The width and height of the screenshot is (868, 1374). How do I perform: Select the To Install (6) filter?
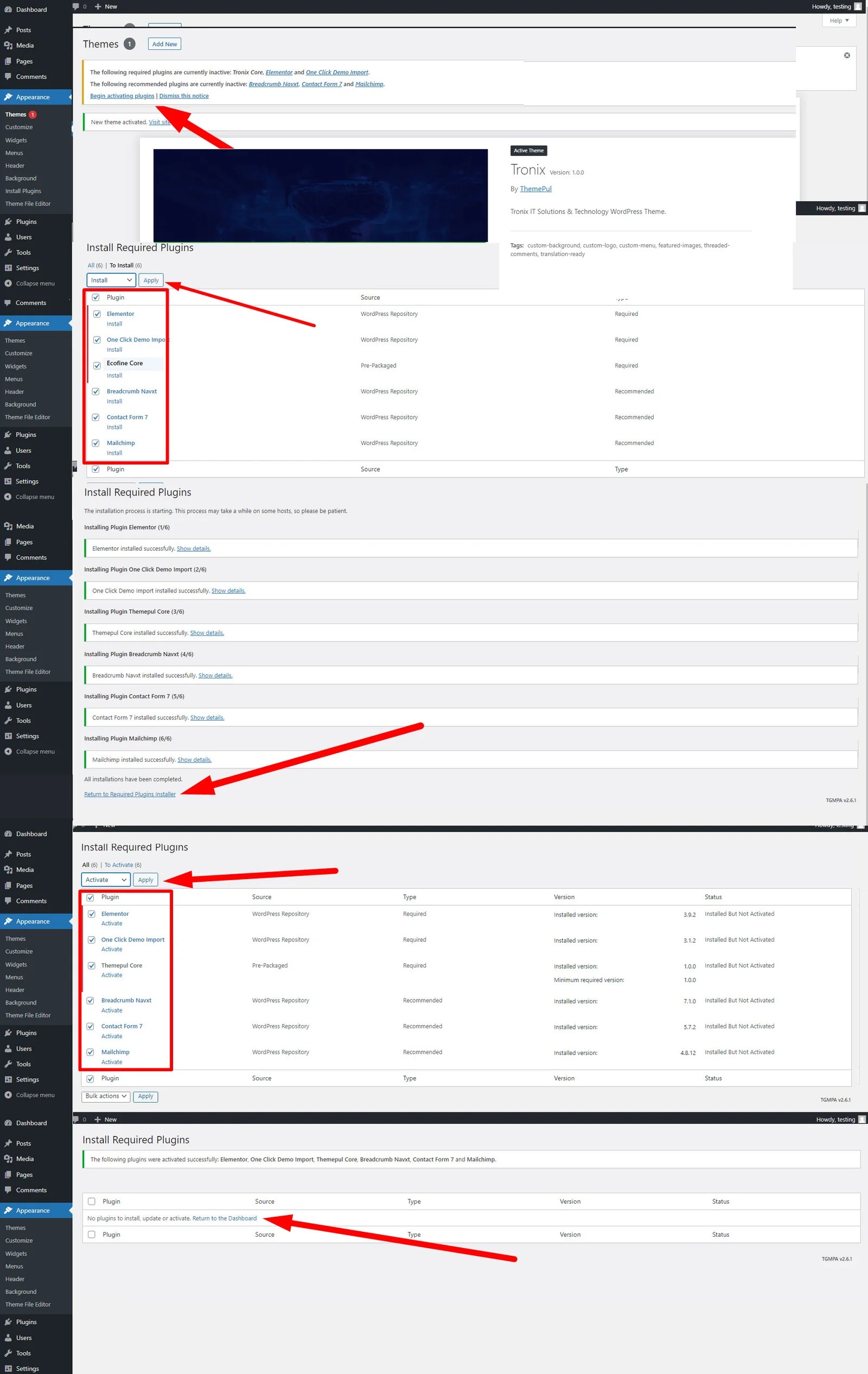tap(125, 265)
